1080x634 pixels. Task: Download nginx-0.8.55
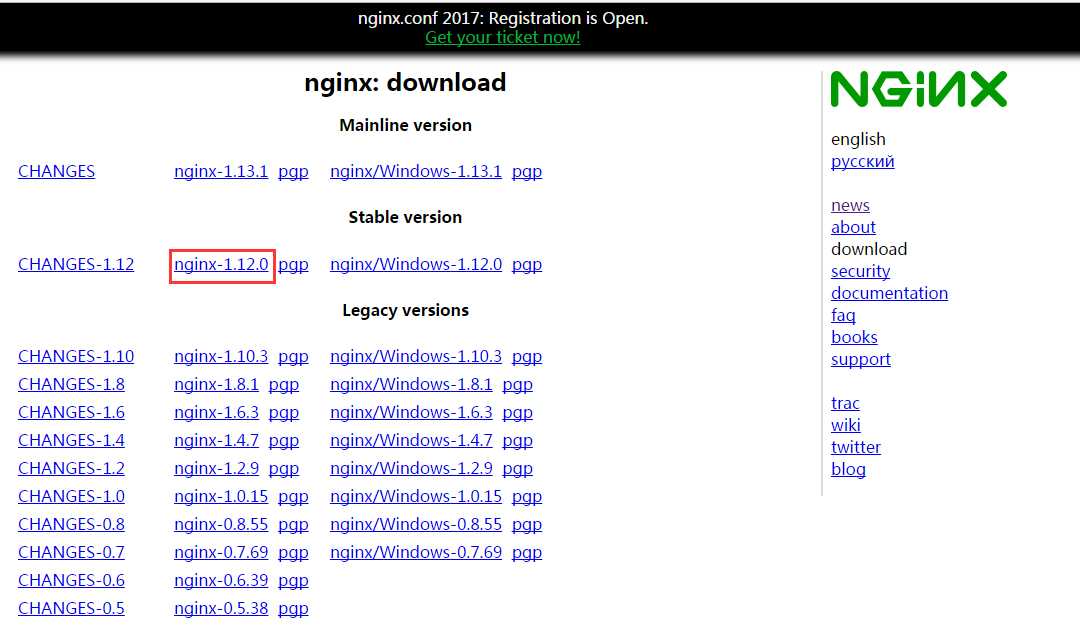click(x=221, y=524)
